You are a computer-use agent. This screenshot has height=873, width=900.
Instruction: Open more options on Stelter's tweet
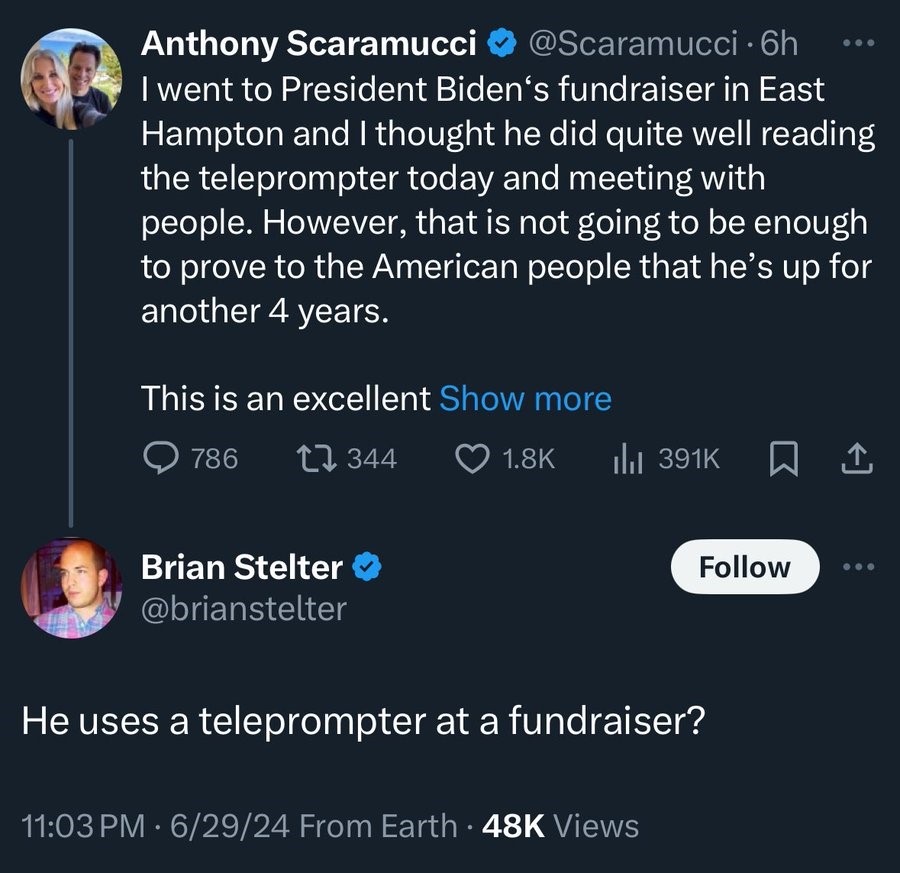coord(858,567)
